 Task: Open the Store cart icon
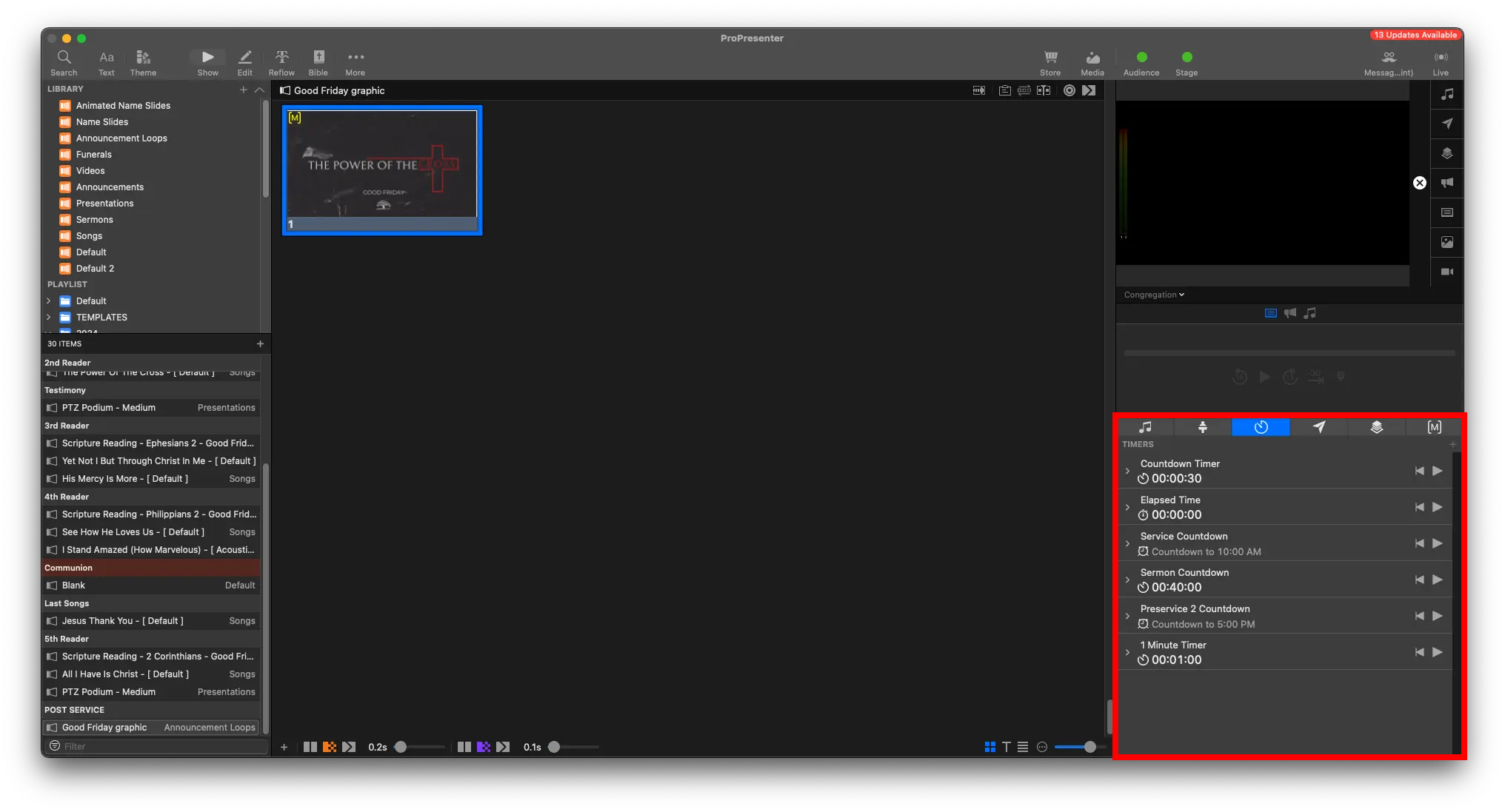coord(1050,58)
